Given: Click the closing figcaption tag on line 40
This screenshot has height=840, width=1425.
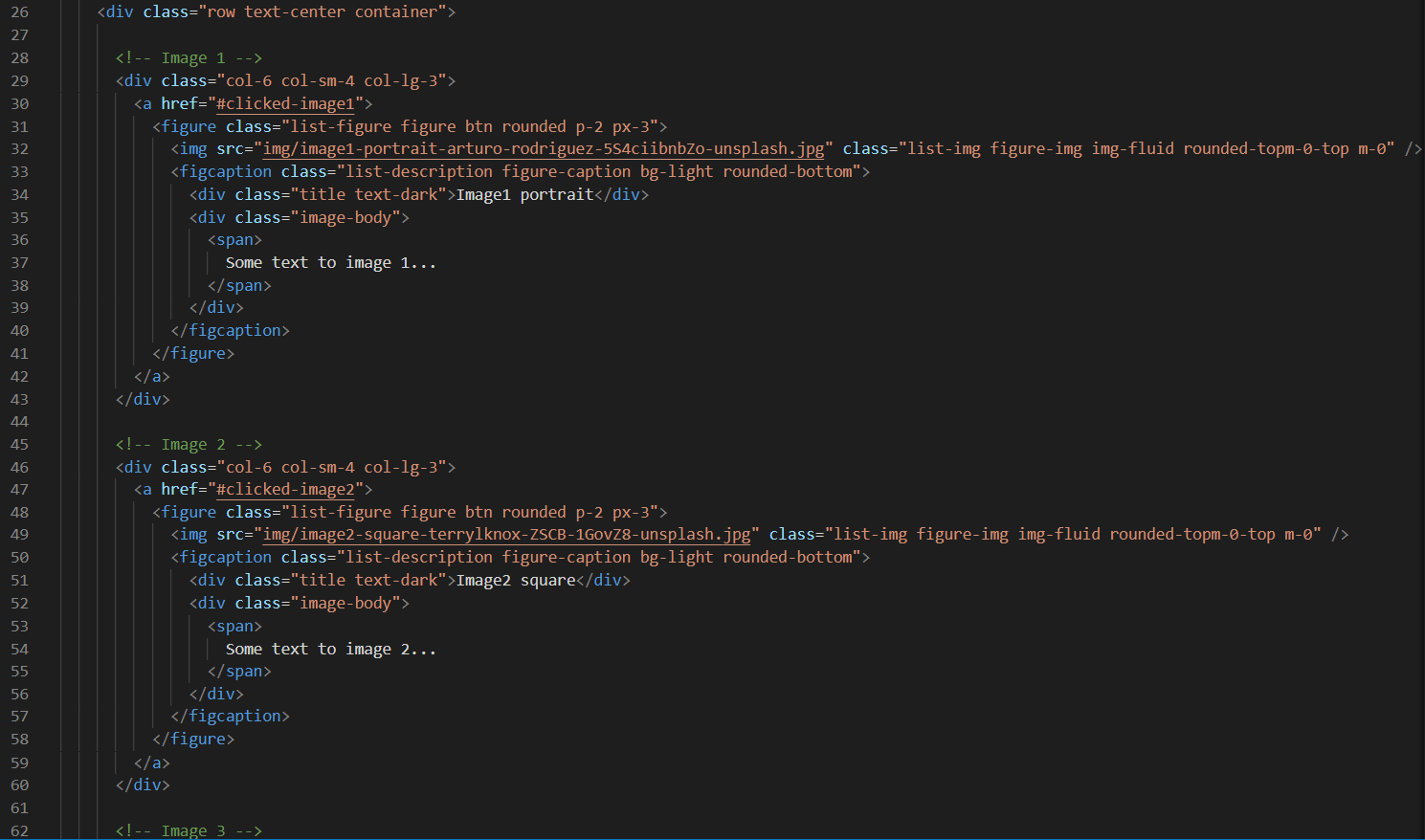Looking at the screenshot, I should 230,330.
